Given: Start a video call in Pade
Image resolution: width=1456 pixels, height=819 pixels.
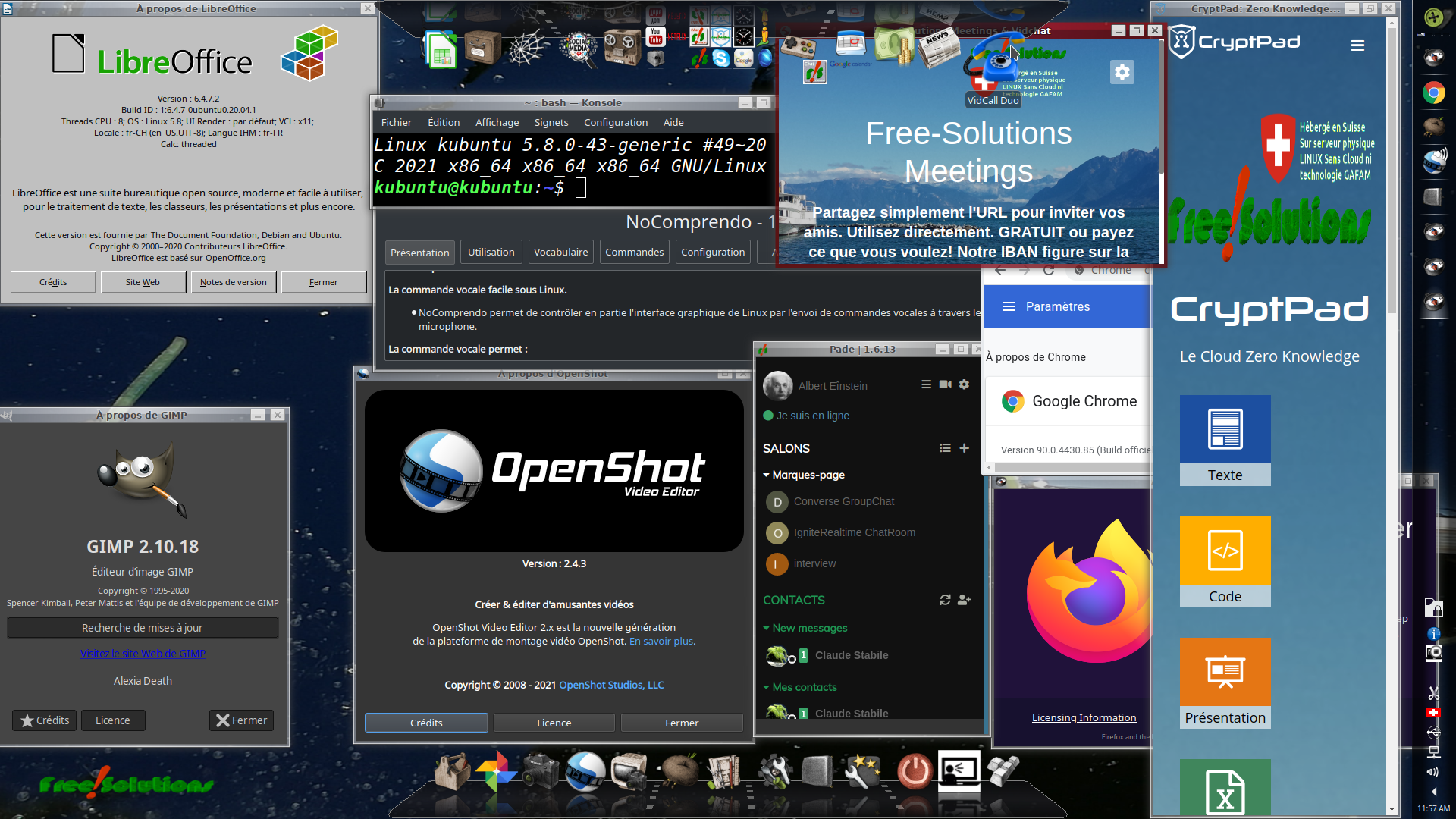Looking at the screenshot, I should [x=945, y=384].
